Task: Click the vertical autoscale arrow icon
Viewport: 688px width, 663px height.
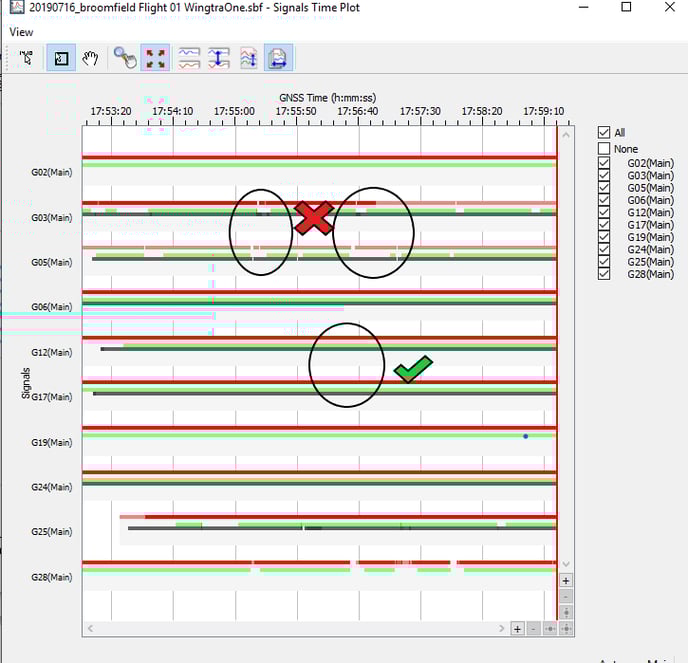Action: 219,59
